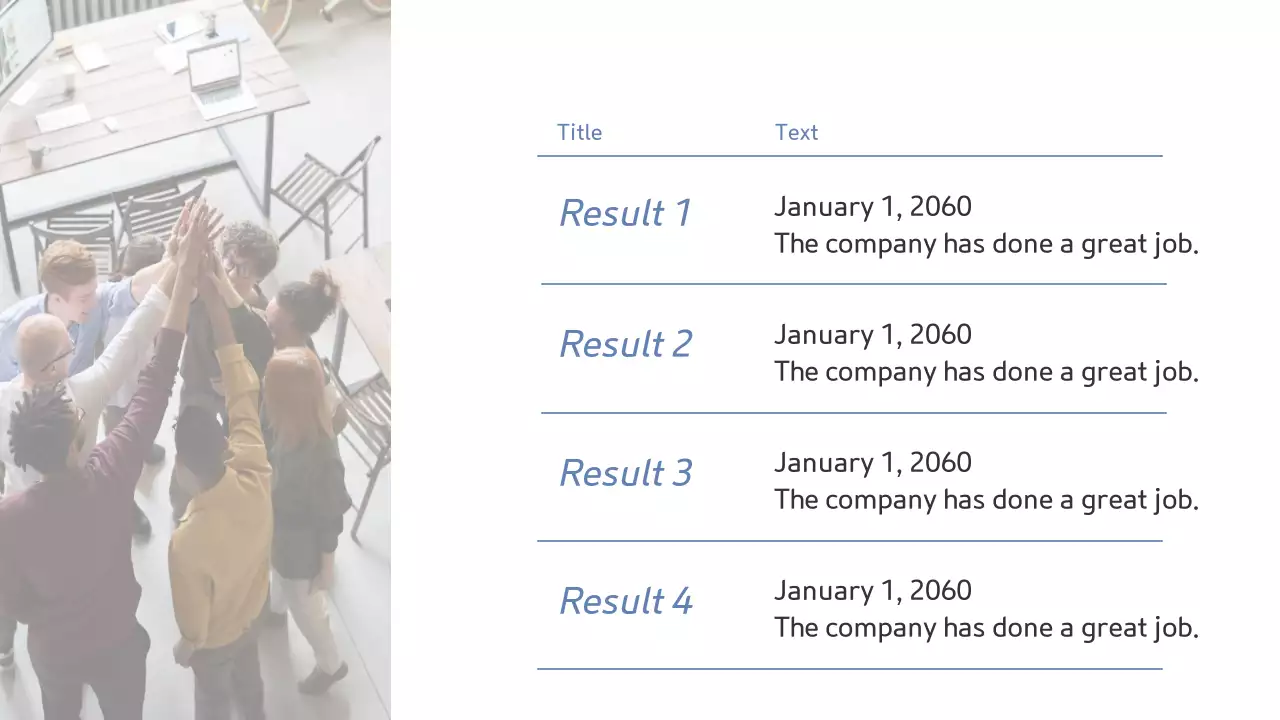The image size is (1280, 720).
Task: Click the date beside Result 3
Action: click(x=872, y=463)
